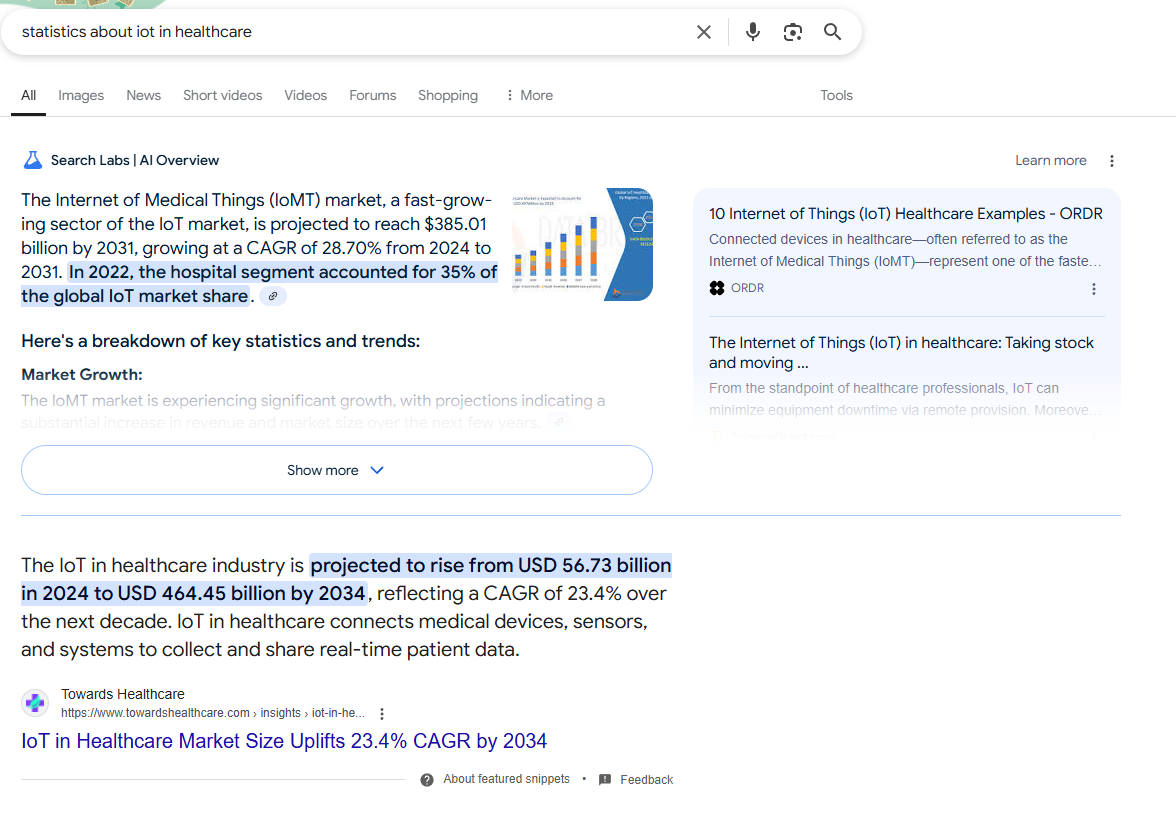Image resolution: width=1176 pixels, height=825 pixels.
Task: Expand AI Overview with Show more
Action: point(337,470)
